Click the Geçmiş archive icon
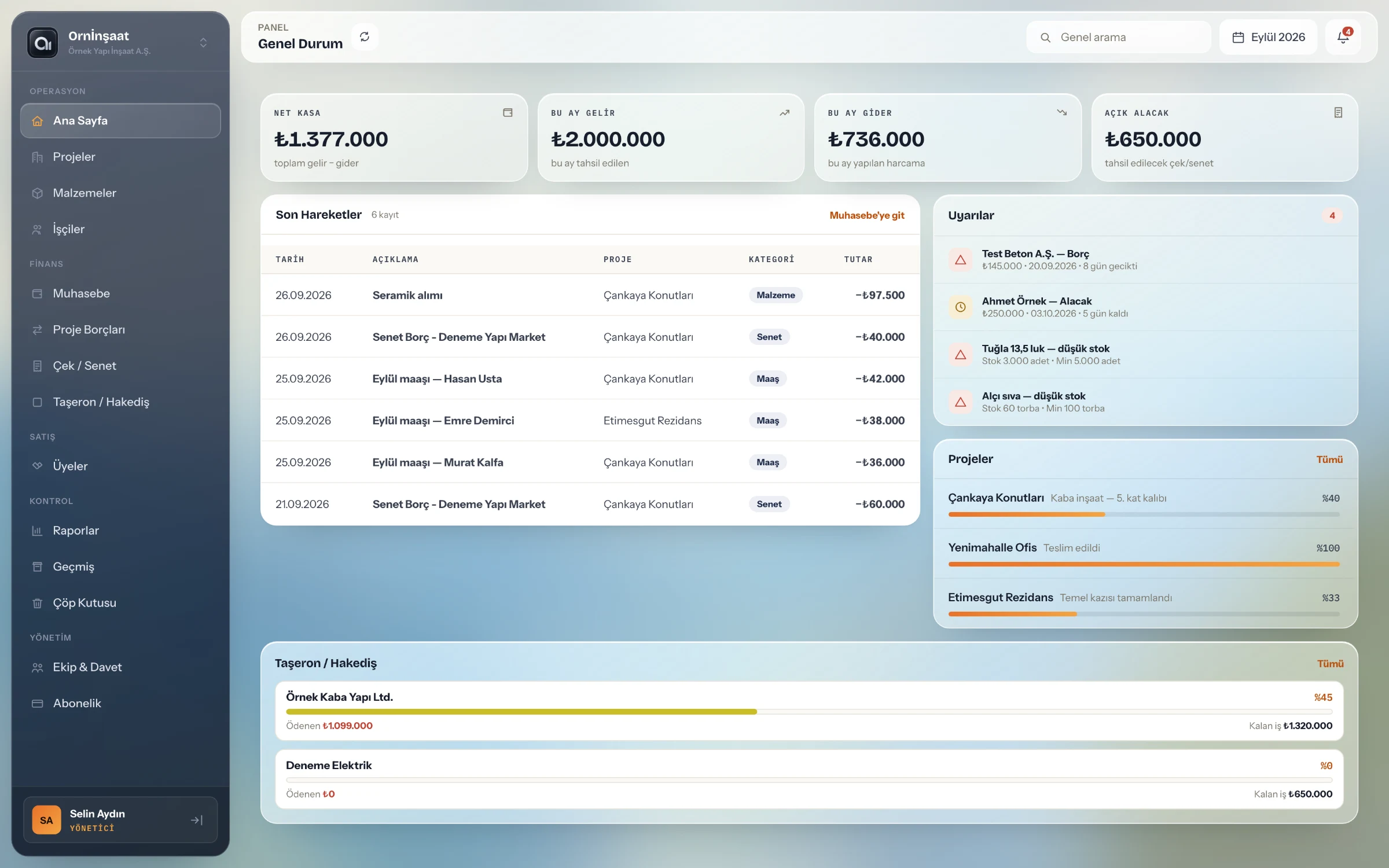The image size is (1389, 868). coord(38,567)
